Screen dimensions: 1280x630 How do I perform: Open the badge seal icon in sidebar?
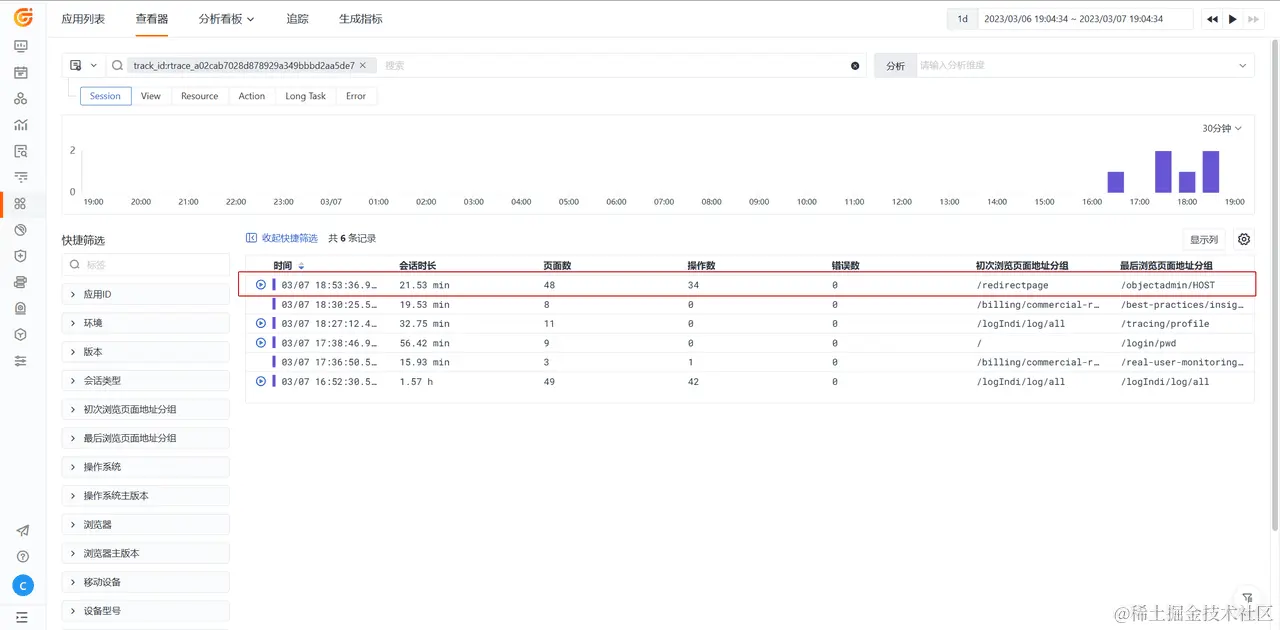pos(21,308)
